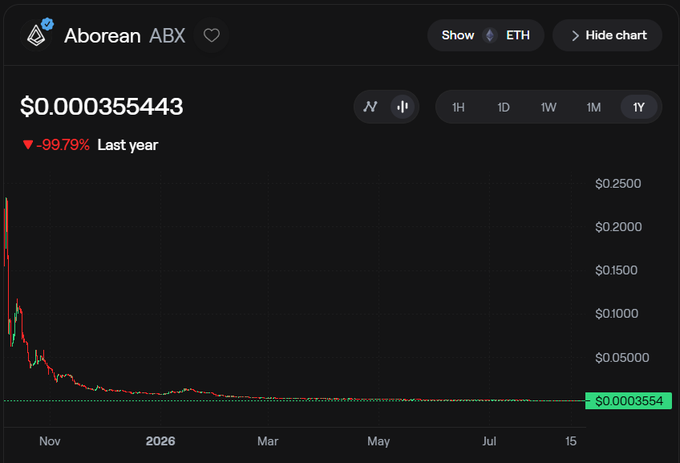680x463 pixels.
Task: Click the $0.2000 axis label
Action: [x=618, y=227]
